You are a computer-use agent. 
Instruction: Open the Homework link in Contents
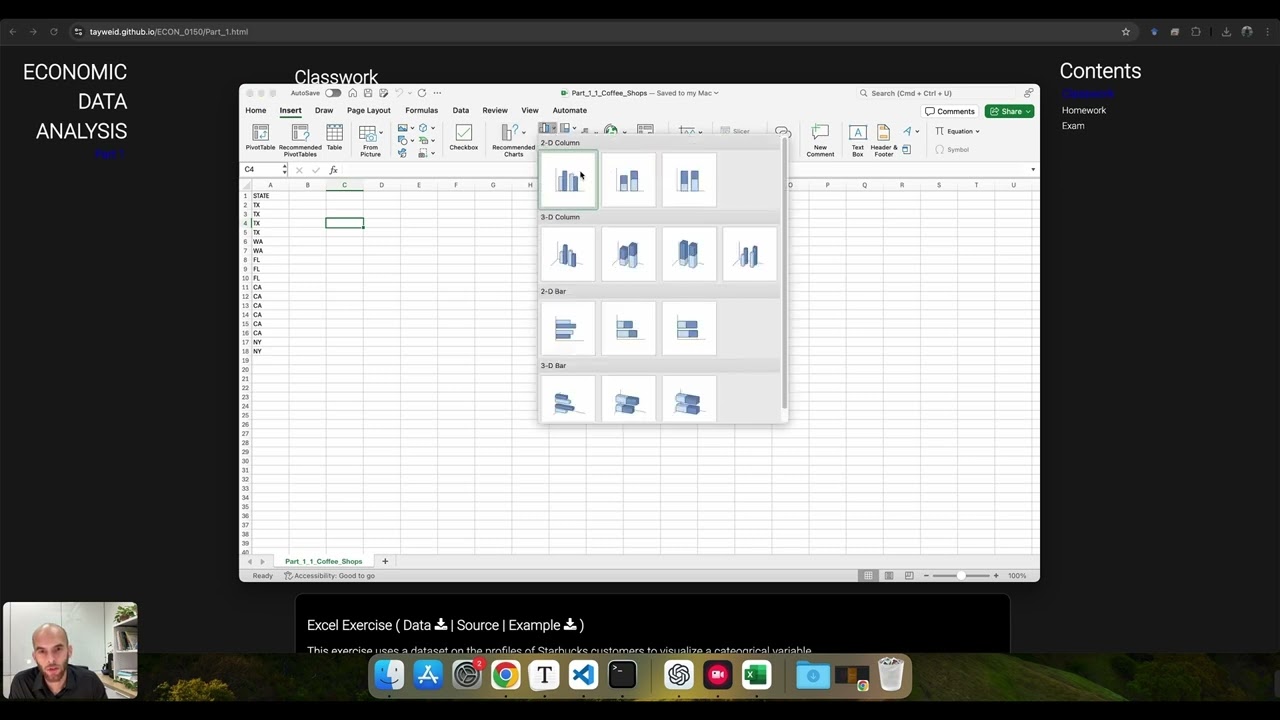[x=1084, y=110]
